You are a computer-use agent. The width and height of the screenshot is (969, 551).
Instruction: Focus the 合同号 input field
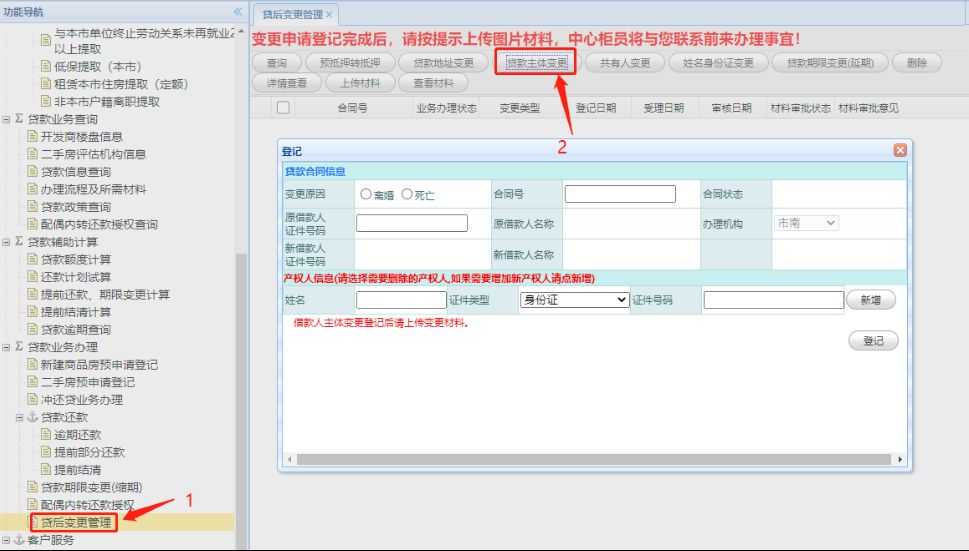[620, 194]
